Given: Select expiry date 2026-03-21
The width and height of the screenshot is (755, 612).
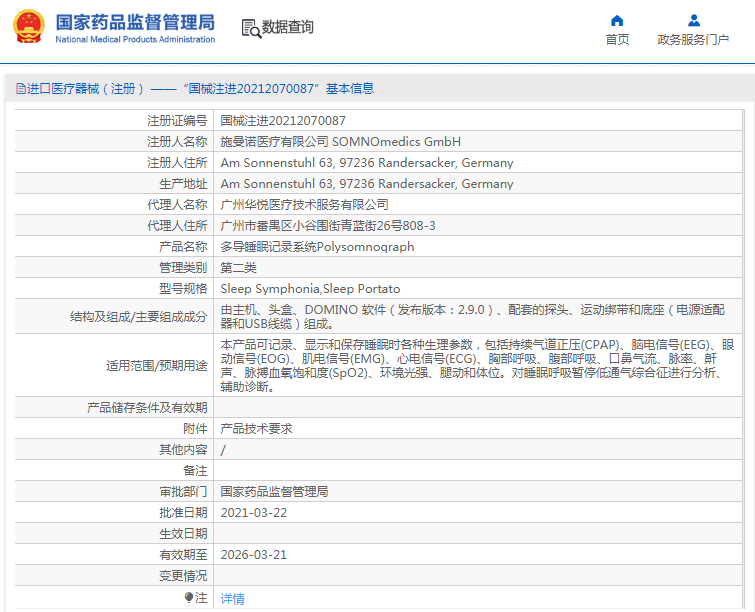Looking at the screenshot, I should pos(254,555).
